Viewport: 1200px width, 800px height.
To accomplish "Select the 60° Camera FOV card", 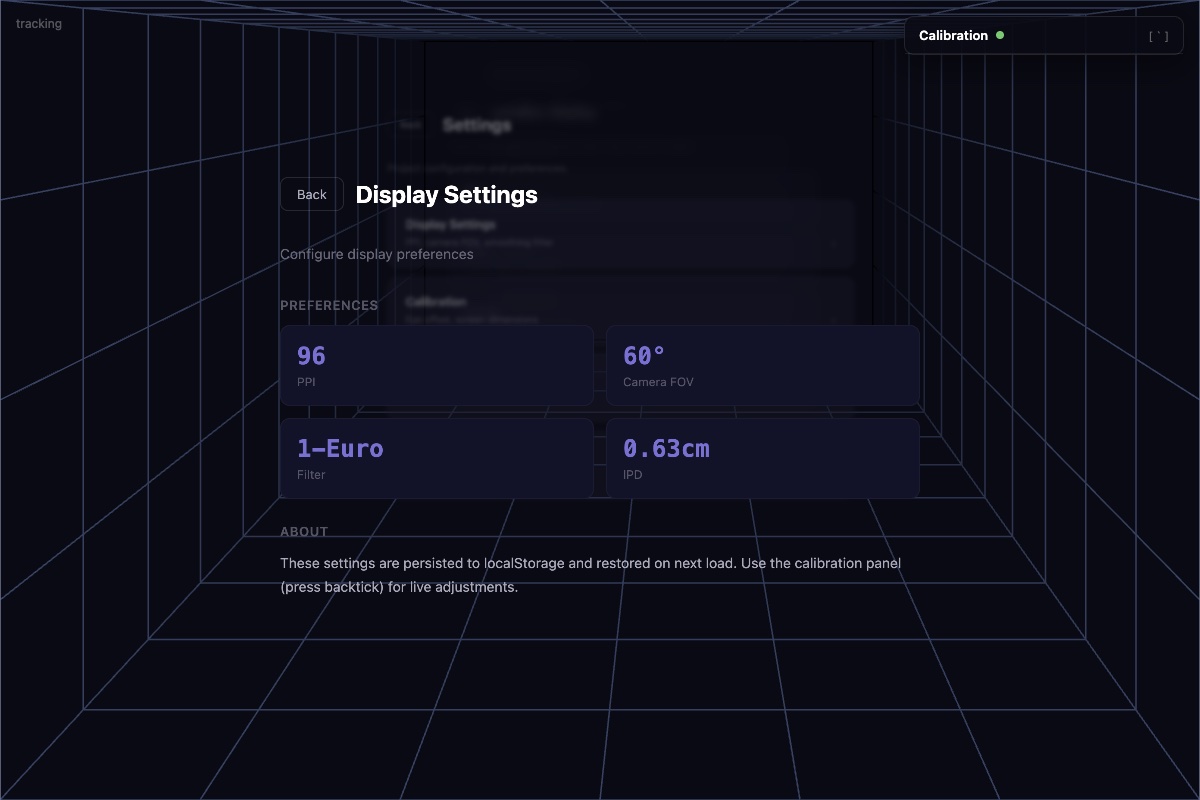I will tap(763, 365).
